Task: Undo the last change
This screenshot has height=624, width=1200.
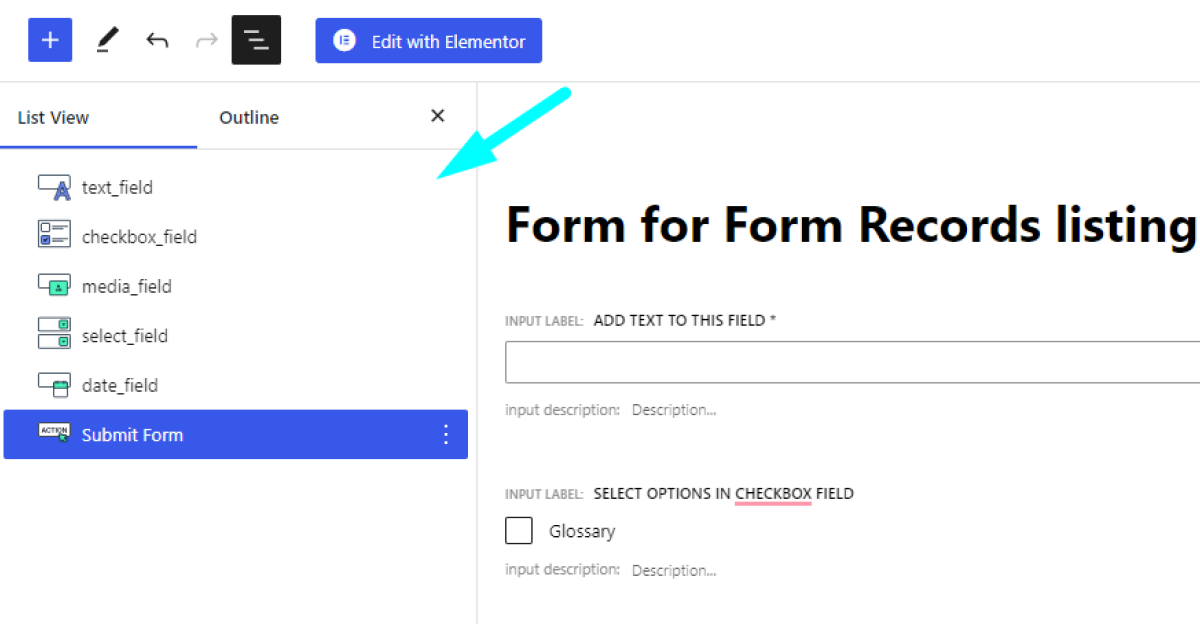Action: click(157, 40)
